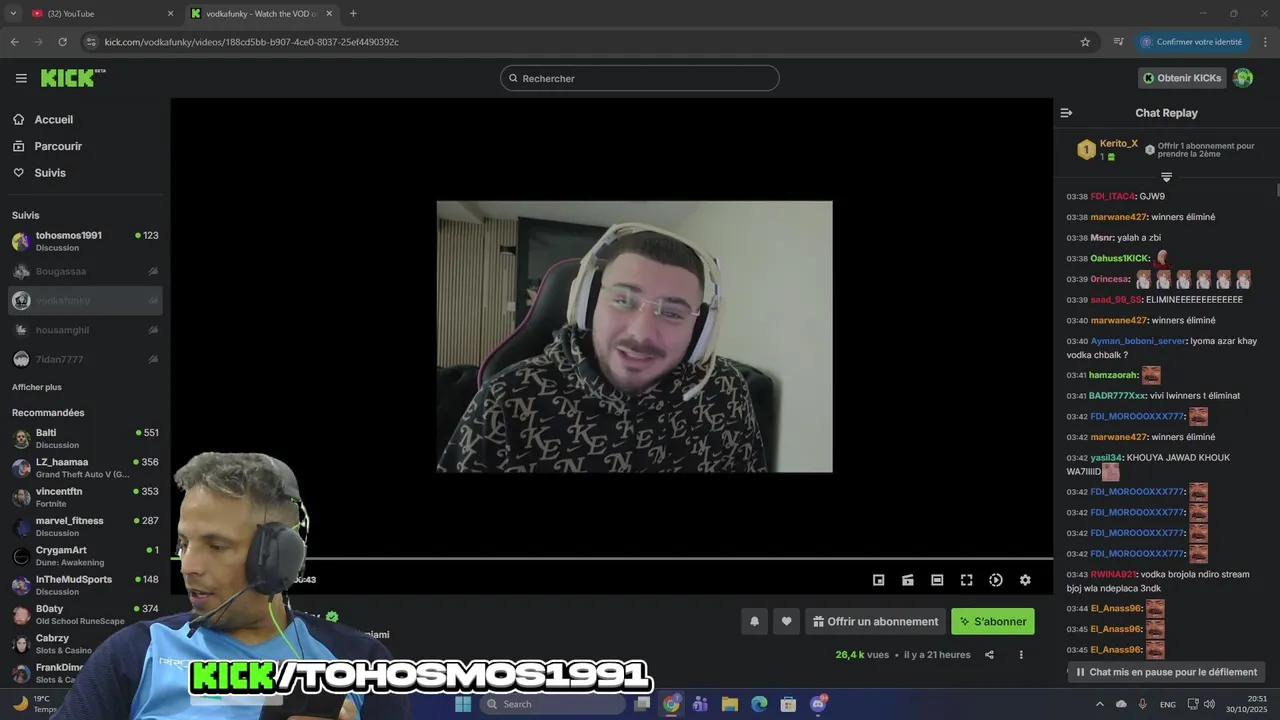Open the Windows Start menu

point(463,704)
